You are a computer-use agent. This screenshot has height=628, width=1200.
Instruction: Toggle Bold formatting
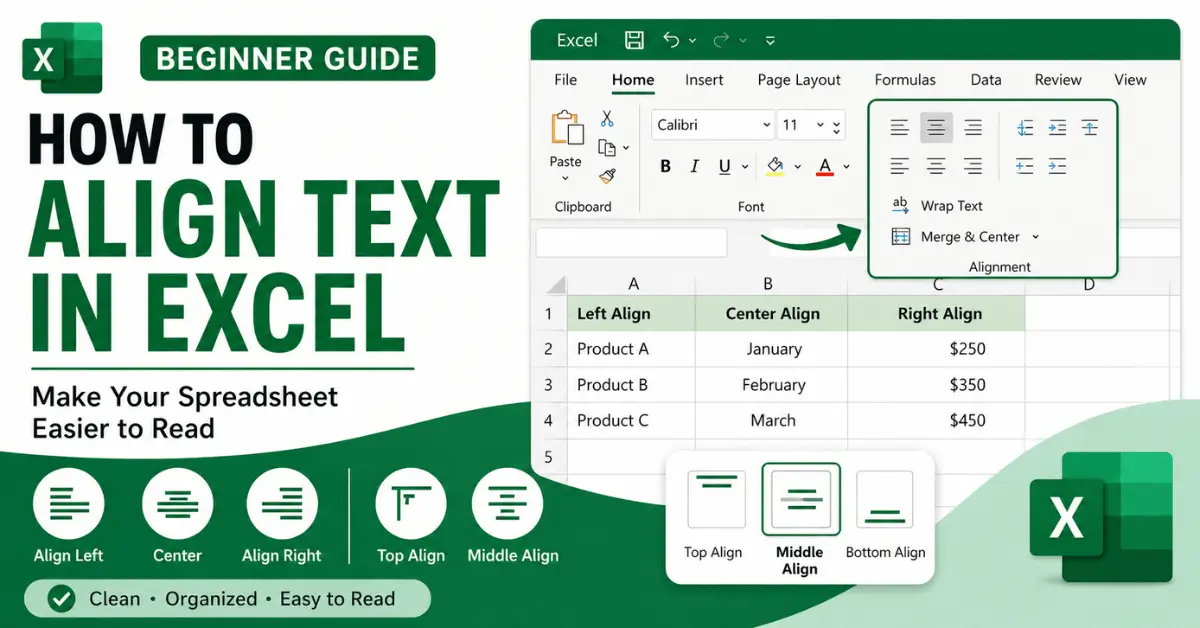[x=666, y=167]
